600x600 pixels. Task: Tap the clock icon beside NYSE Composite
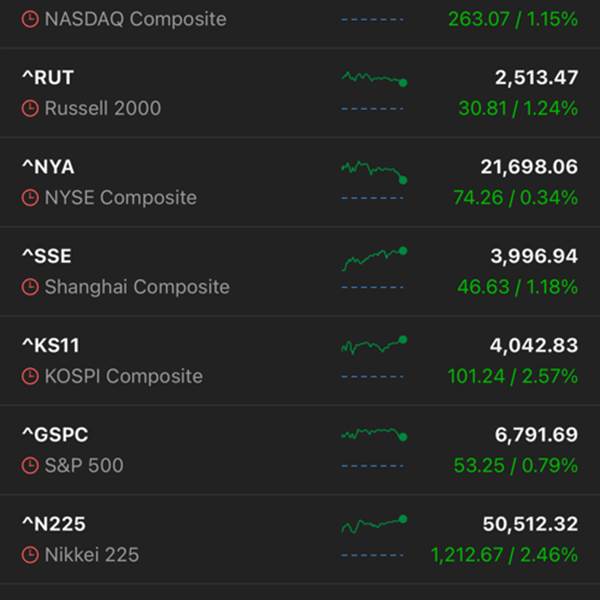(x=31, y=198)
